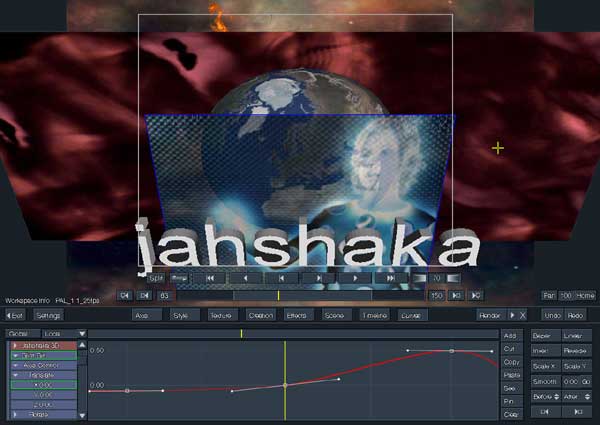Click the go to in-point icon left of 83

pyautogui.click(x=125, y=295)
